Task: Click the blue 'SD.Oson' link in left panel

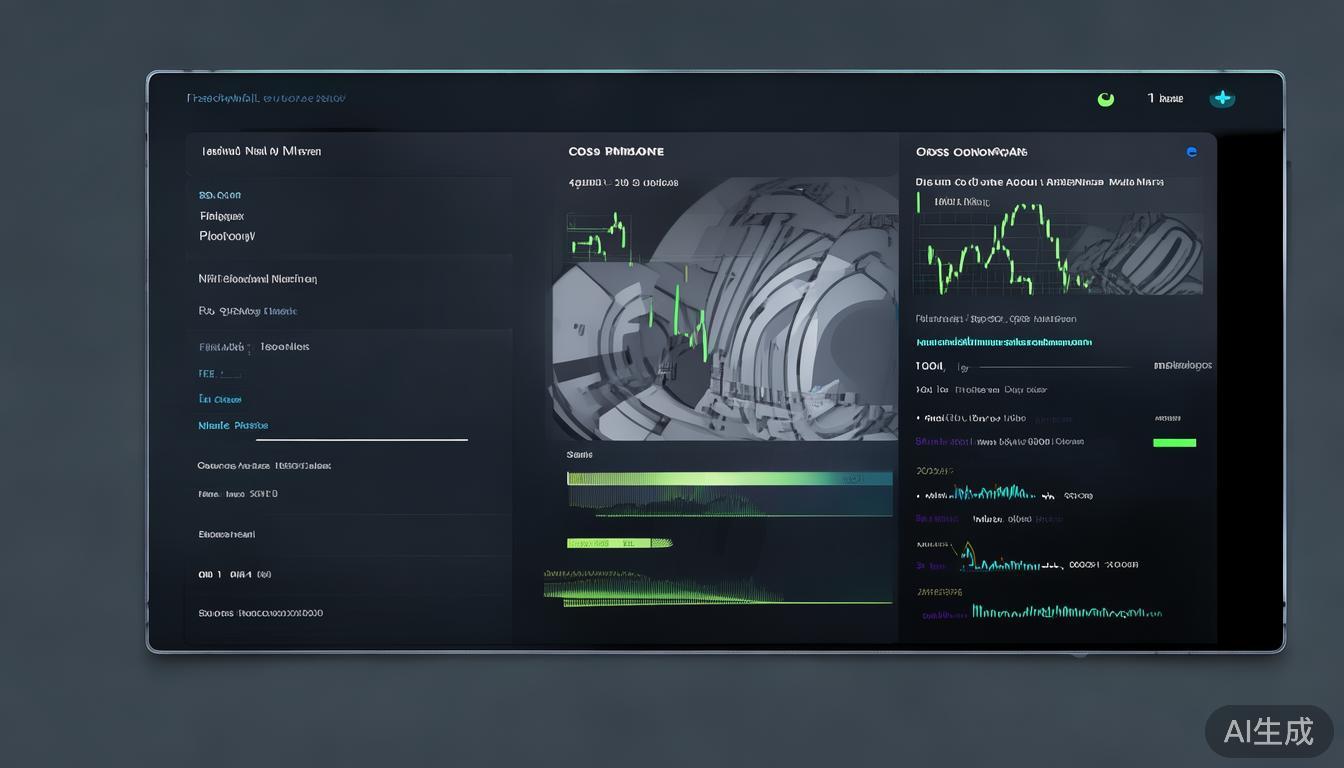Action: tap(220, 195)
